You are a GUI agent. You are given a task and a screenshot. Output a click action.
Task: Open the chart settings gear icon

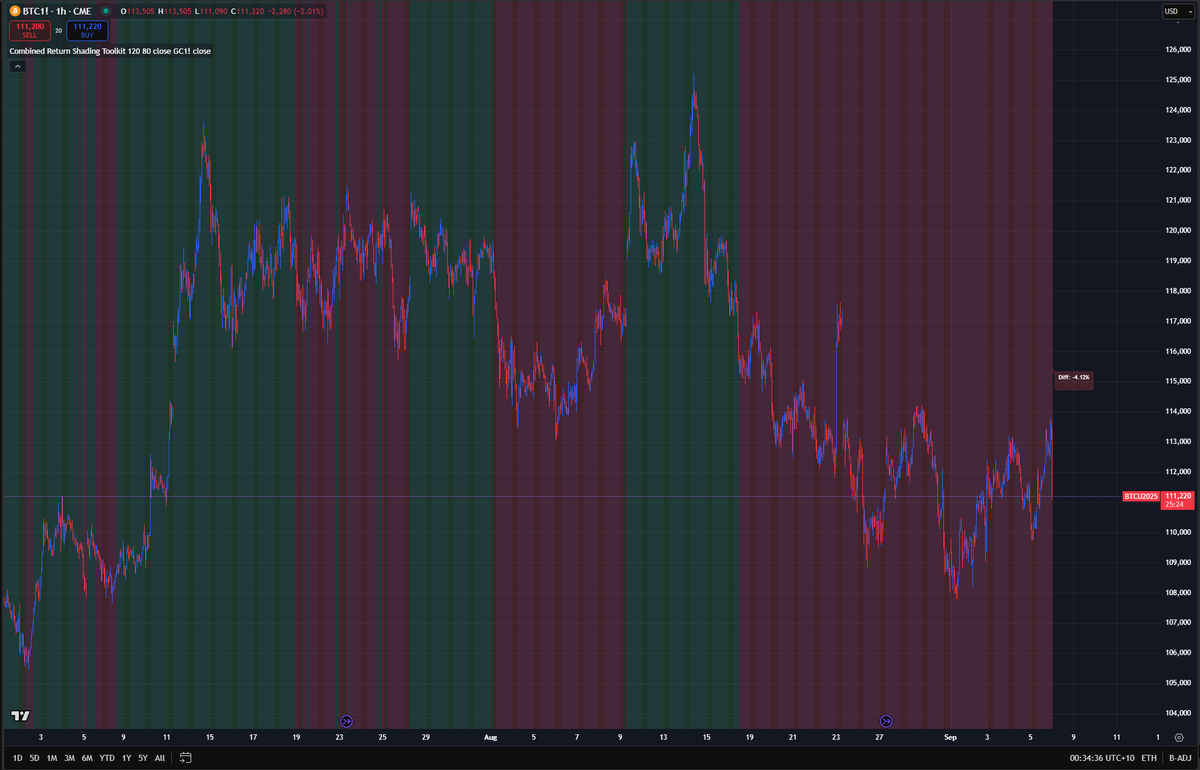point(1178,737)
